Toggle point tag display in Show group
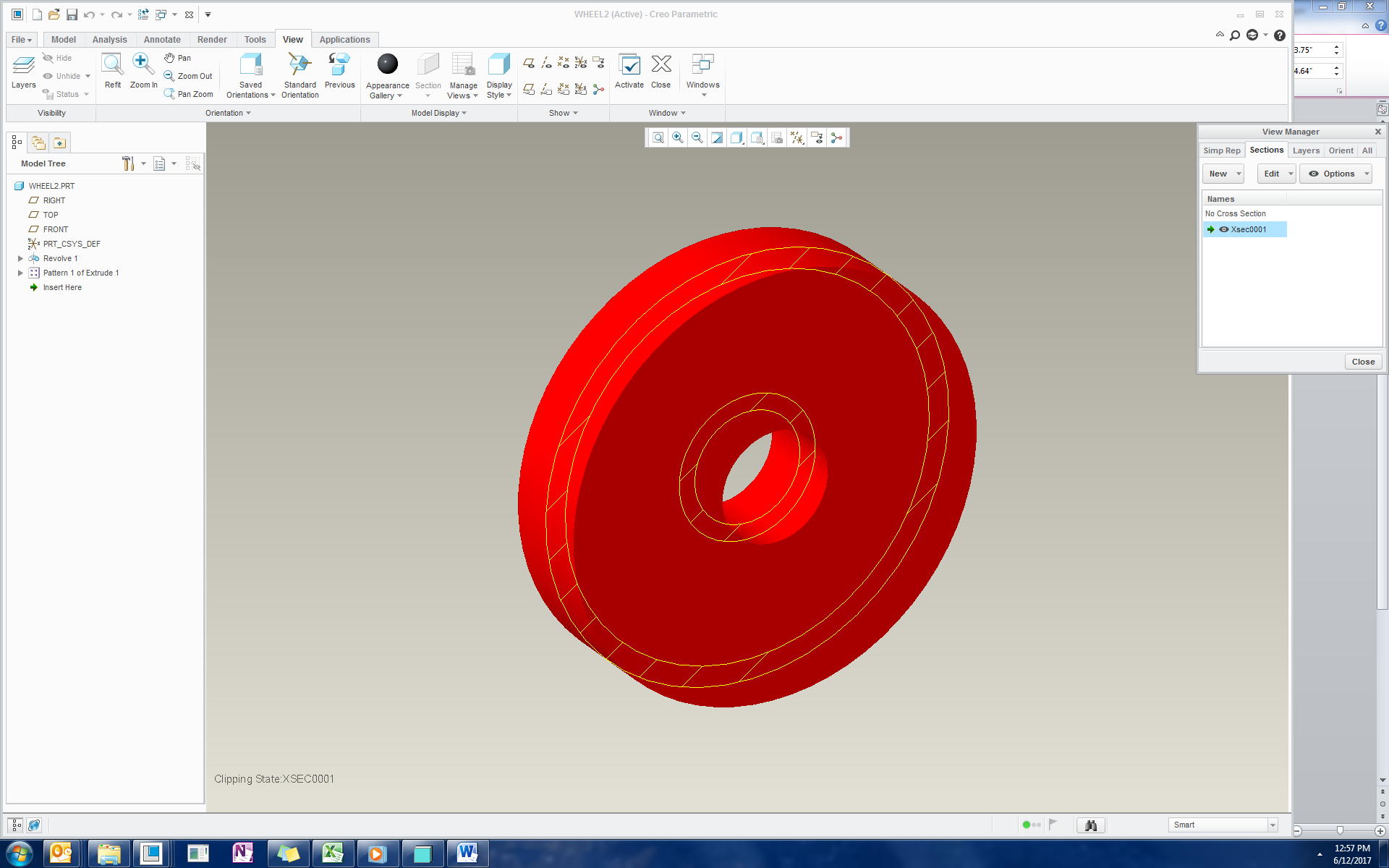Screen dimensions: 1389x868 coord(564,89)
